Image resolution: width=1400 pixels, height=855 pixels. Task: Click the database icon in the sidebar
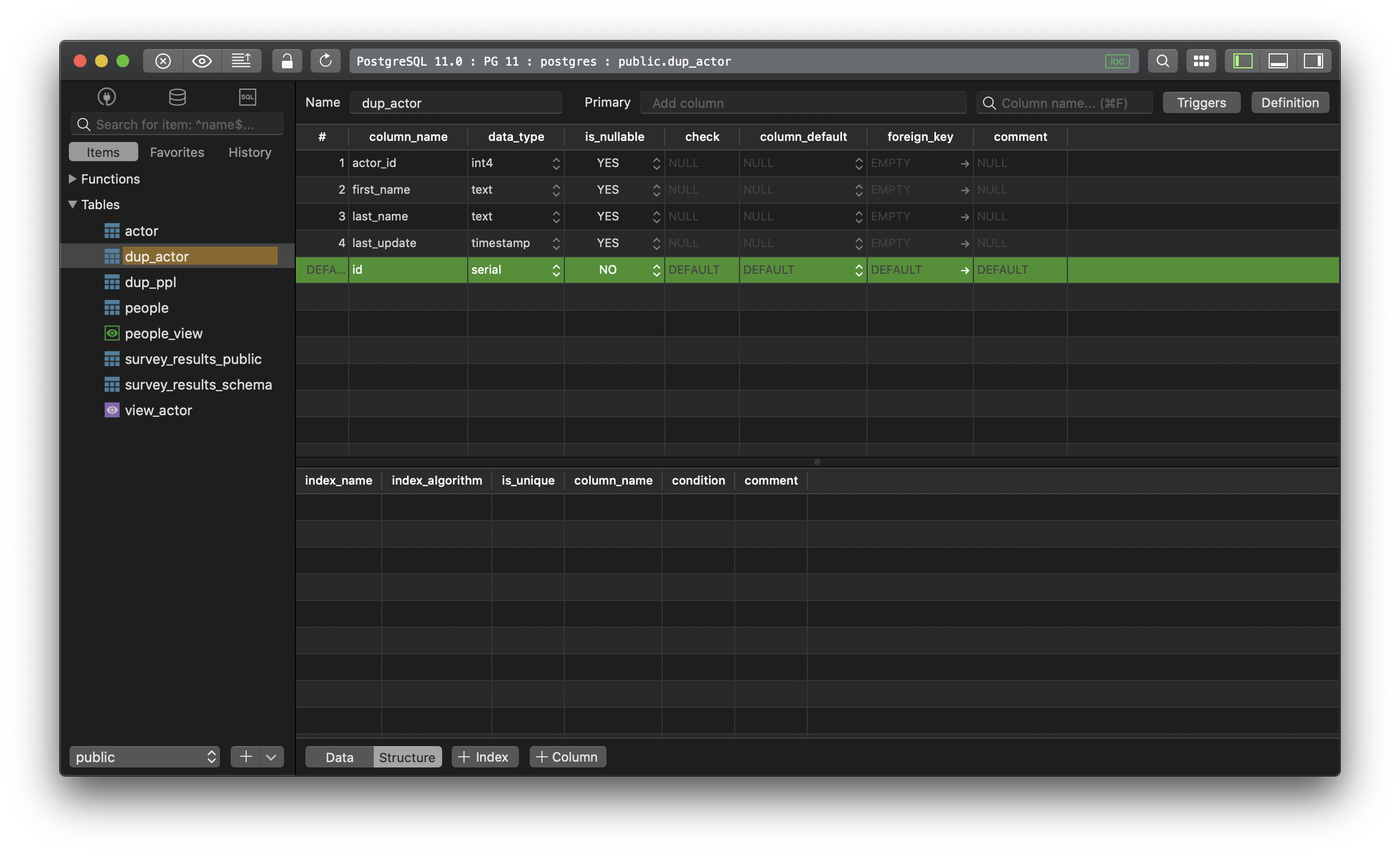(x=177, y=97)
